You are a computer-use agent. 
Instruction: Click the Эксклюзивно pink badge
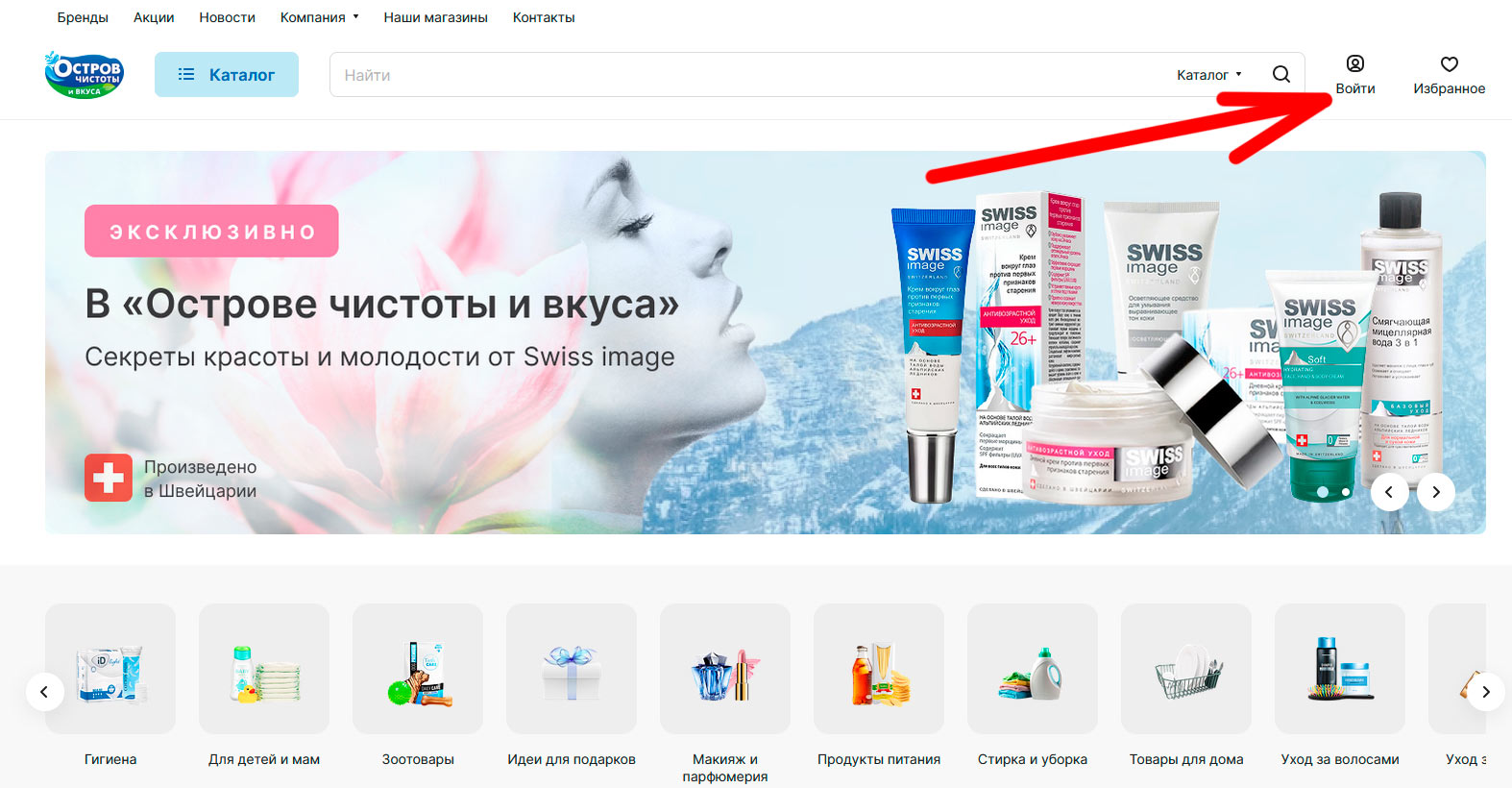(x=211, y=231)
